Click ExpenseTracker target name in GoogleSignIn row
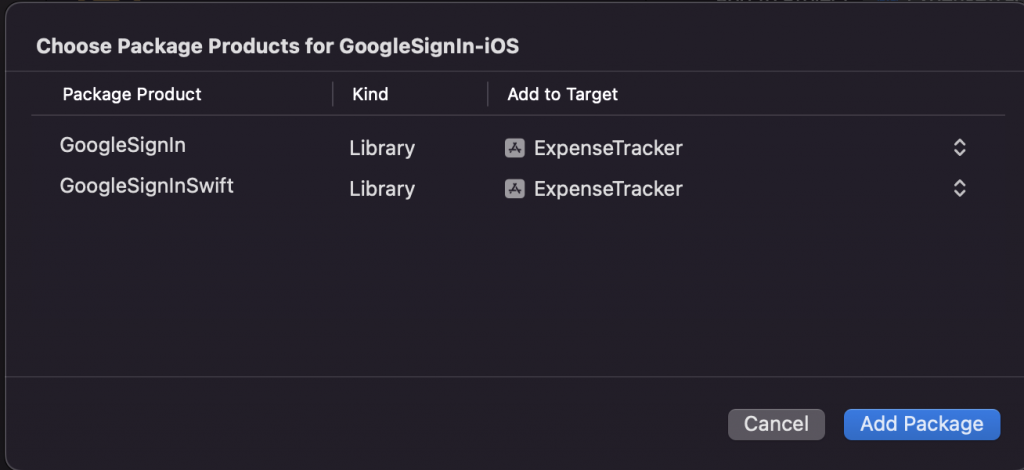This screenshot has height=470, width=1024. click(x=608, y=148)
